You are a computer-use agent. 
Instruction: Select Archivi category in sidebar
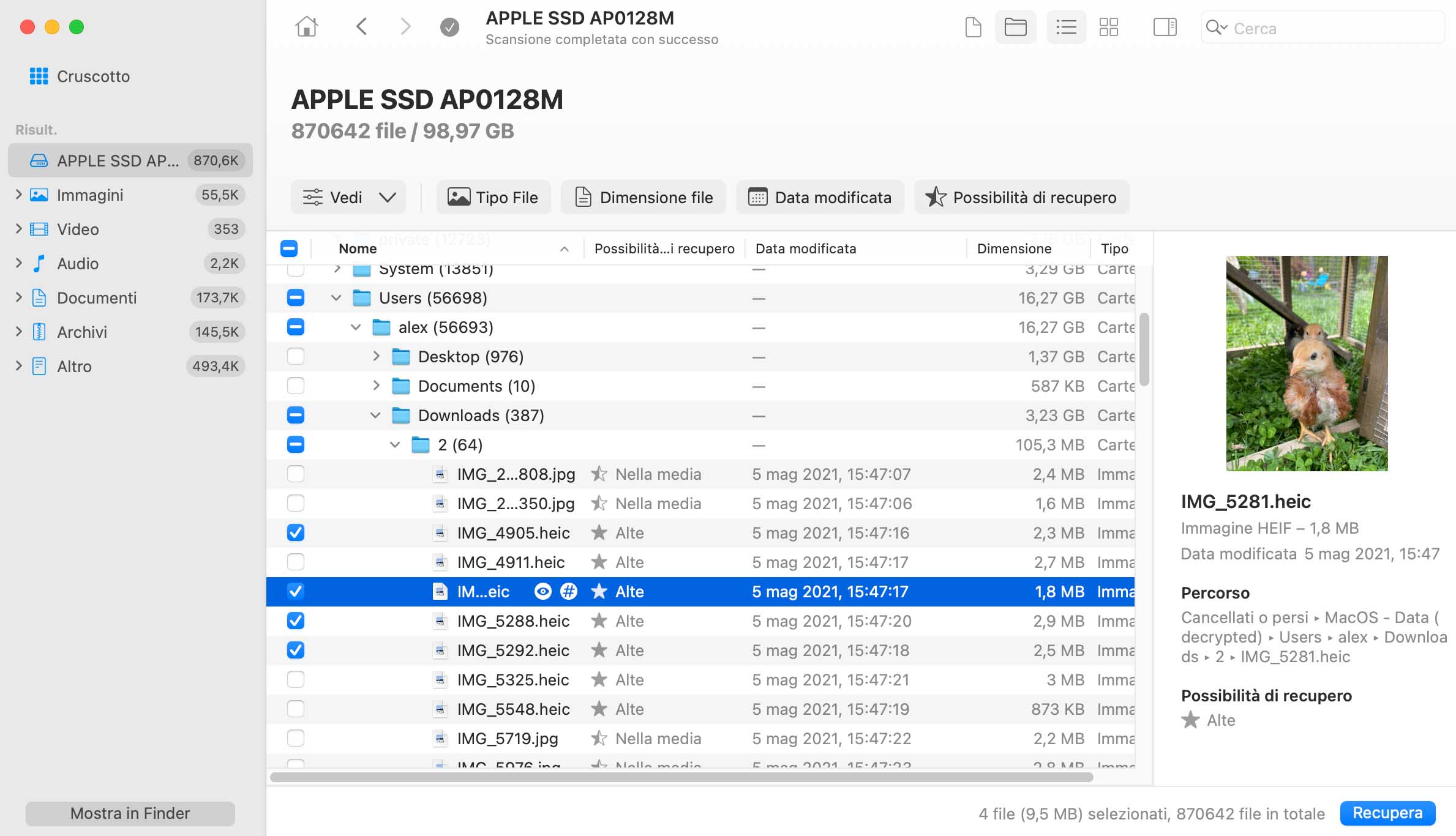(x=130, y=332)
